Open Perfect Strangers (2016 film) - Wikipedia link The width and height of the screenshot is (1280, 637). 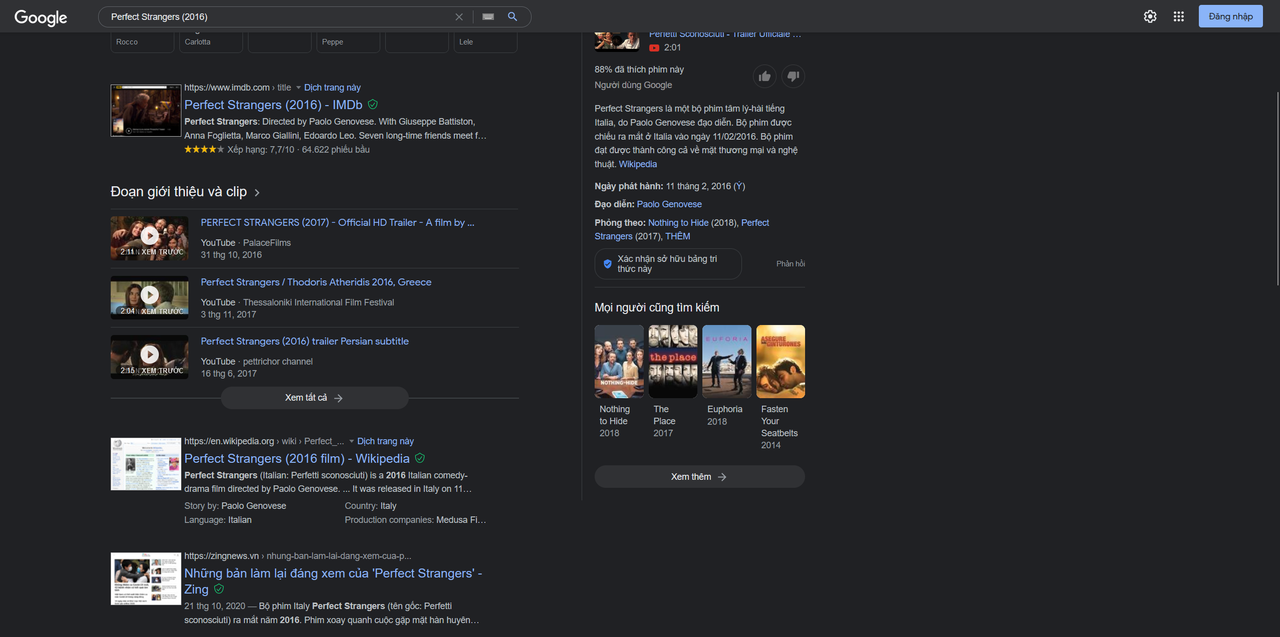click(297, 458)
